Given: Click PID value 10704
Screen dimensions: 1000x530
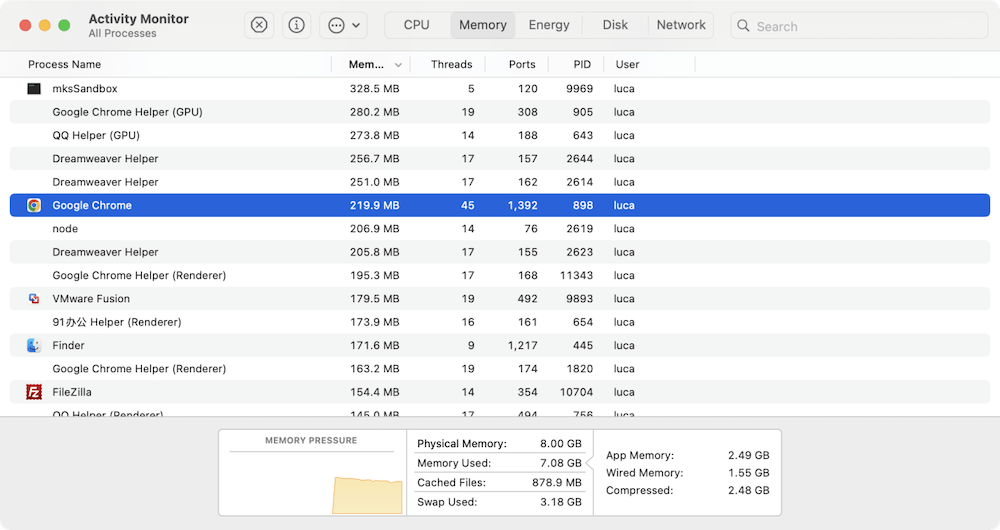Looking at the screenshot, I should pyautogui.click(x=577, y=392).
